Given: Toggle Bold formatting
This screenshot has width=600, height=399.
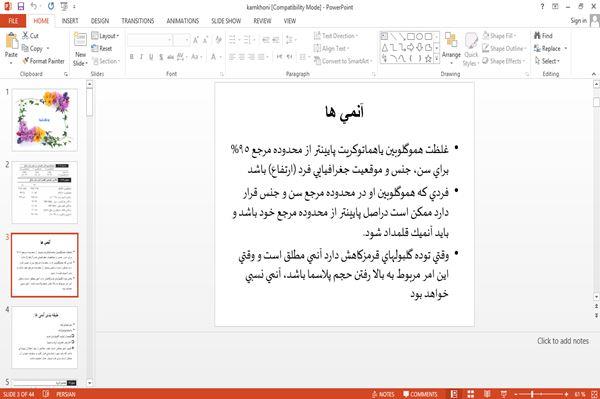Looking at the screenshot, I should (132, 57).
